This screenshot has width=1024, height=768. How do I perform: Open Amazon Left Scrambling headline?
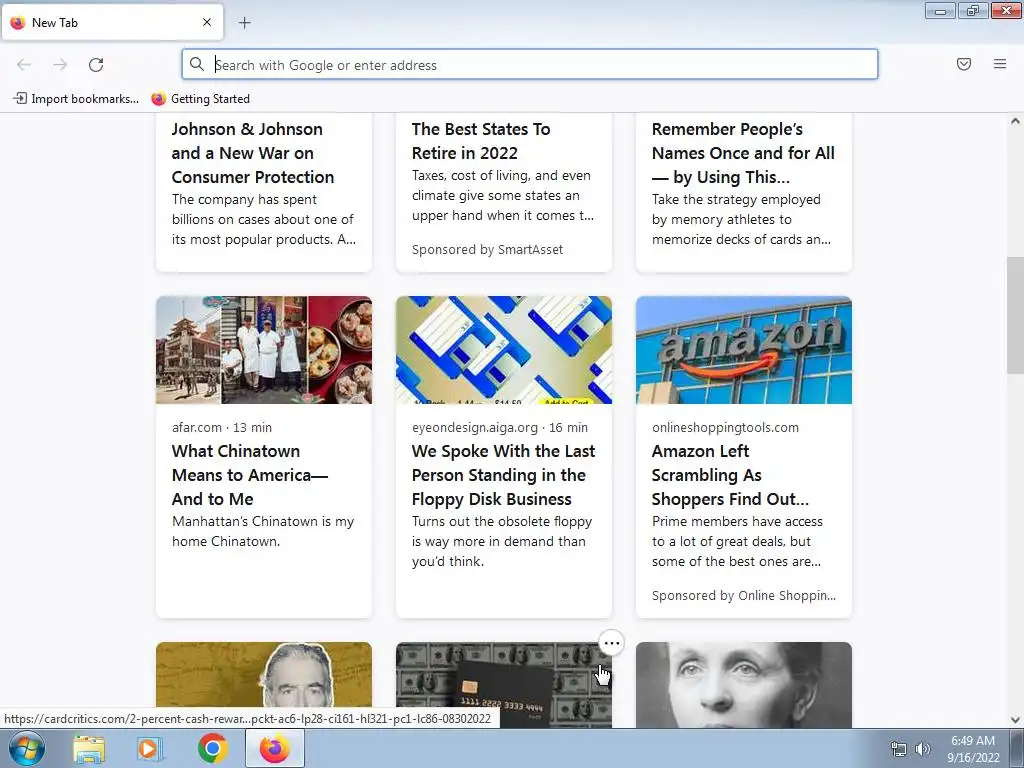pos(730,475)
